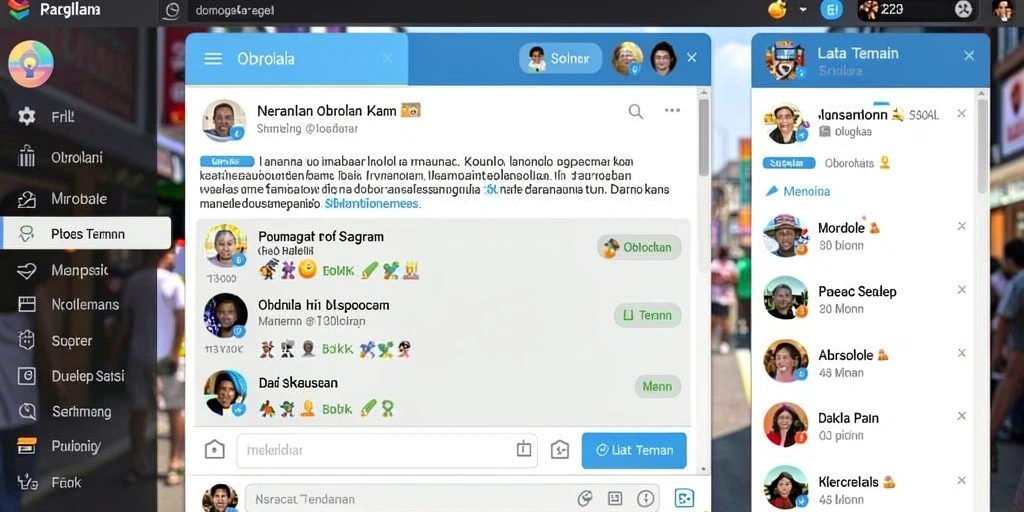Image resolution: width=1024 pixels, height=512 pixels.
Task: Click the home icon left of message field
Action: 214,450
